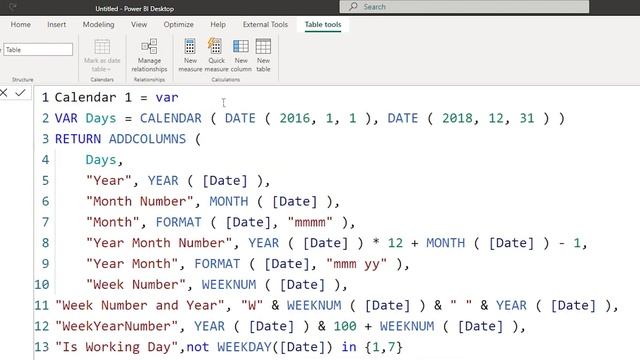This screenshot has height=360, width=640.
Task: Click the "mmm yy" format string
Action: 356,264
